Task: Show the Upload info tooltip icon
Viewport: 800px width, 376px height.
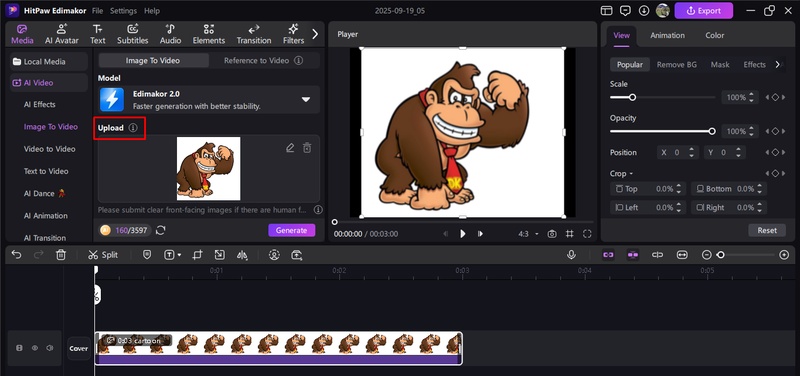Action: point(133,128)
